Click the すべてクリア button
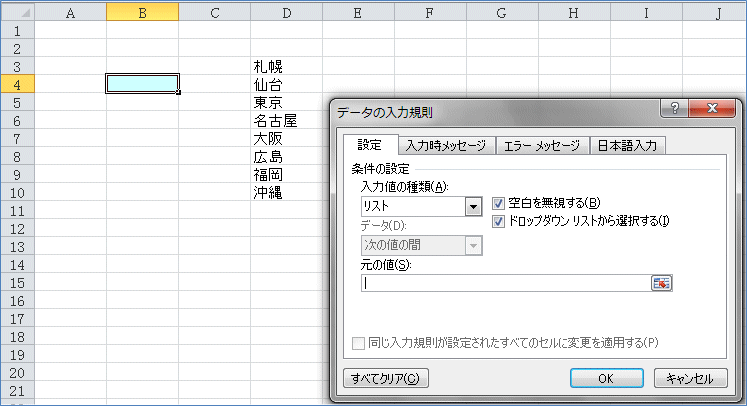The image size is (747, 406). 385,378
